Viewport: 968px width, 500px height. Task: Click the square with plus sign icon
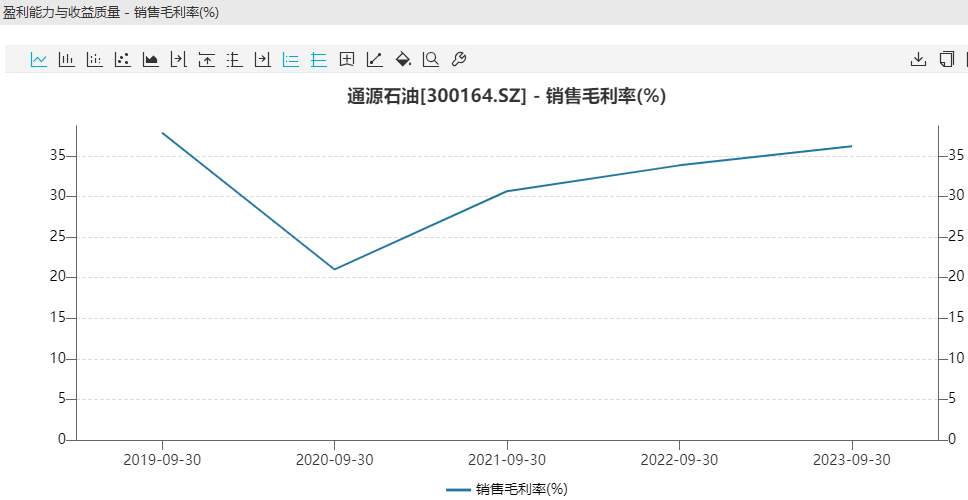(x=347, y=59)
